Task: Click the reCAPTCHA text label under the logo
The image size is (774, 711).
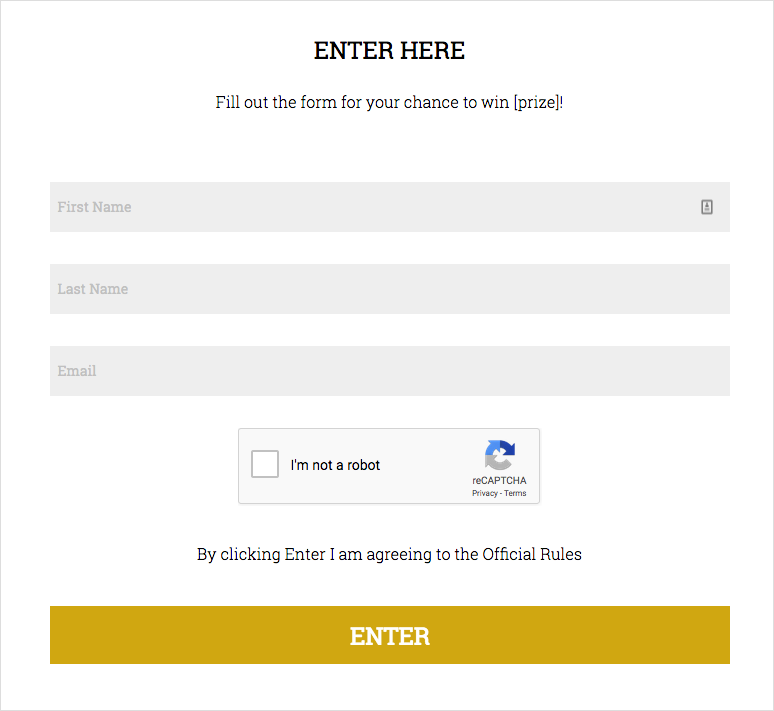Action: pos(499,481)
